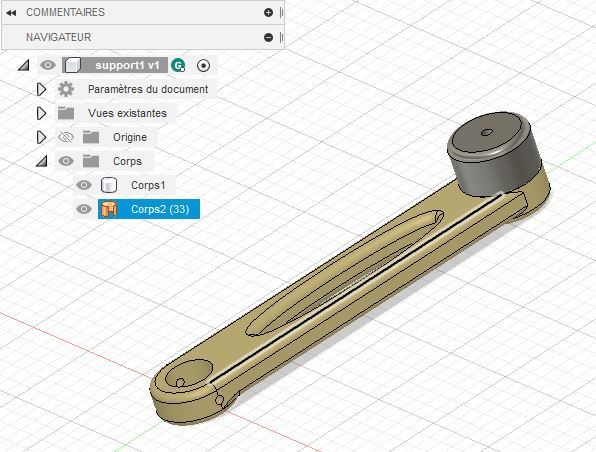The image size is (596, 452).
Task: Click the Origine folder icon
Action: [91, 137]
